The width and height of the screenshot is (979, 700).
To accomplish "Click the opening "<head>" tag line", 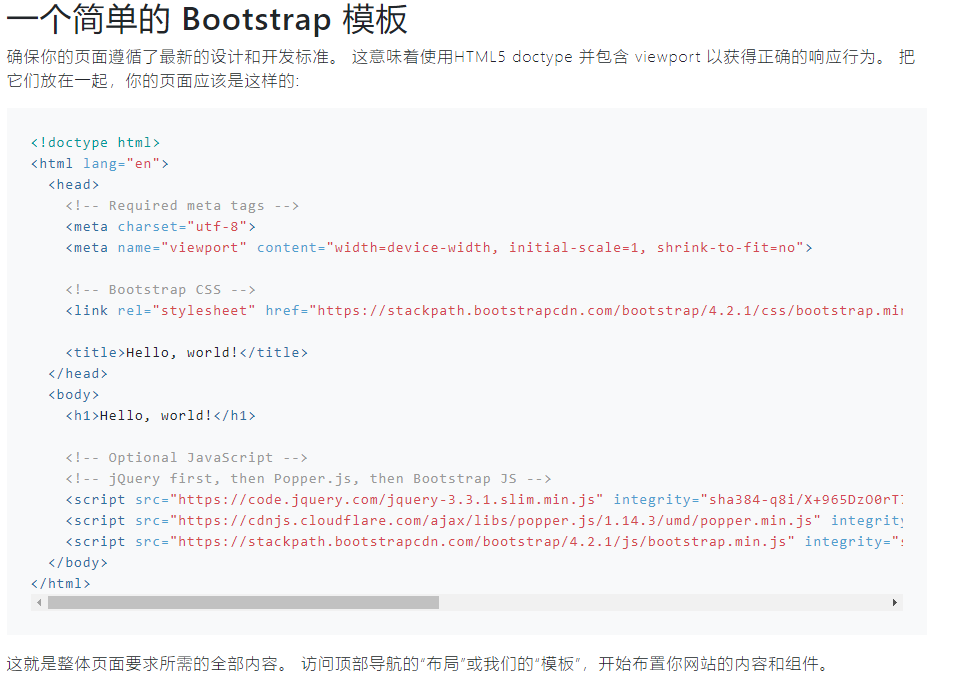I will coord(74,185).
